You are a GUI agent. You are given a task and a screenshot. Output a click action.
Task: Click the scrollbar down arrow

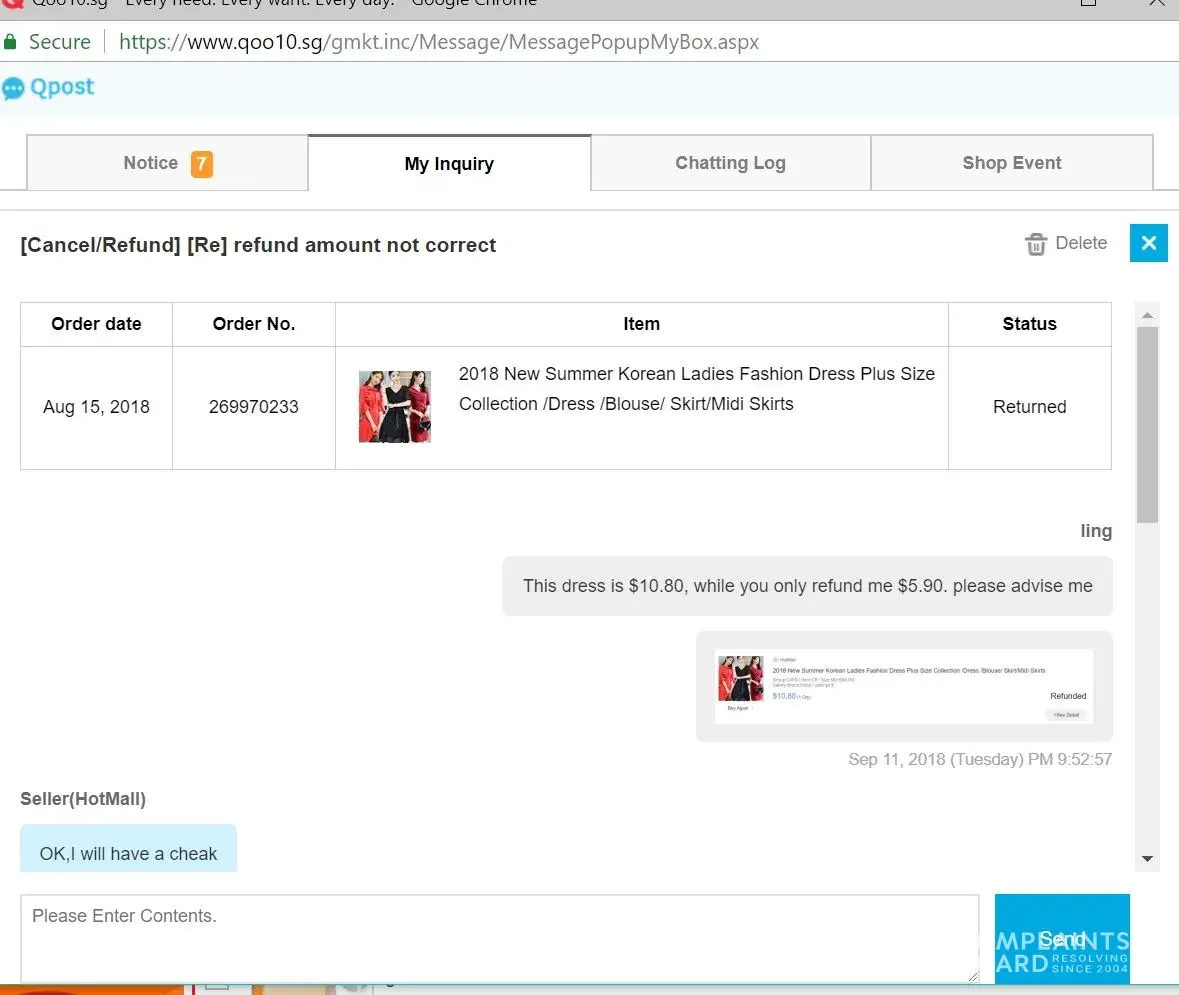1147,859
